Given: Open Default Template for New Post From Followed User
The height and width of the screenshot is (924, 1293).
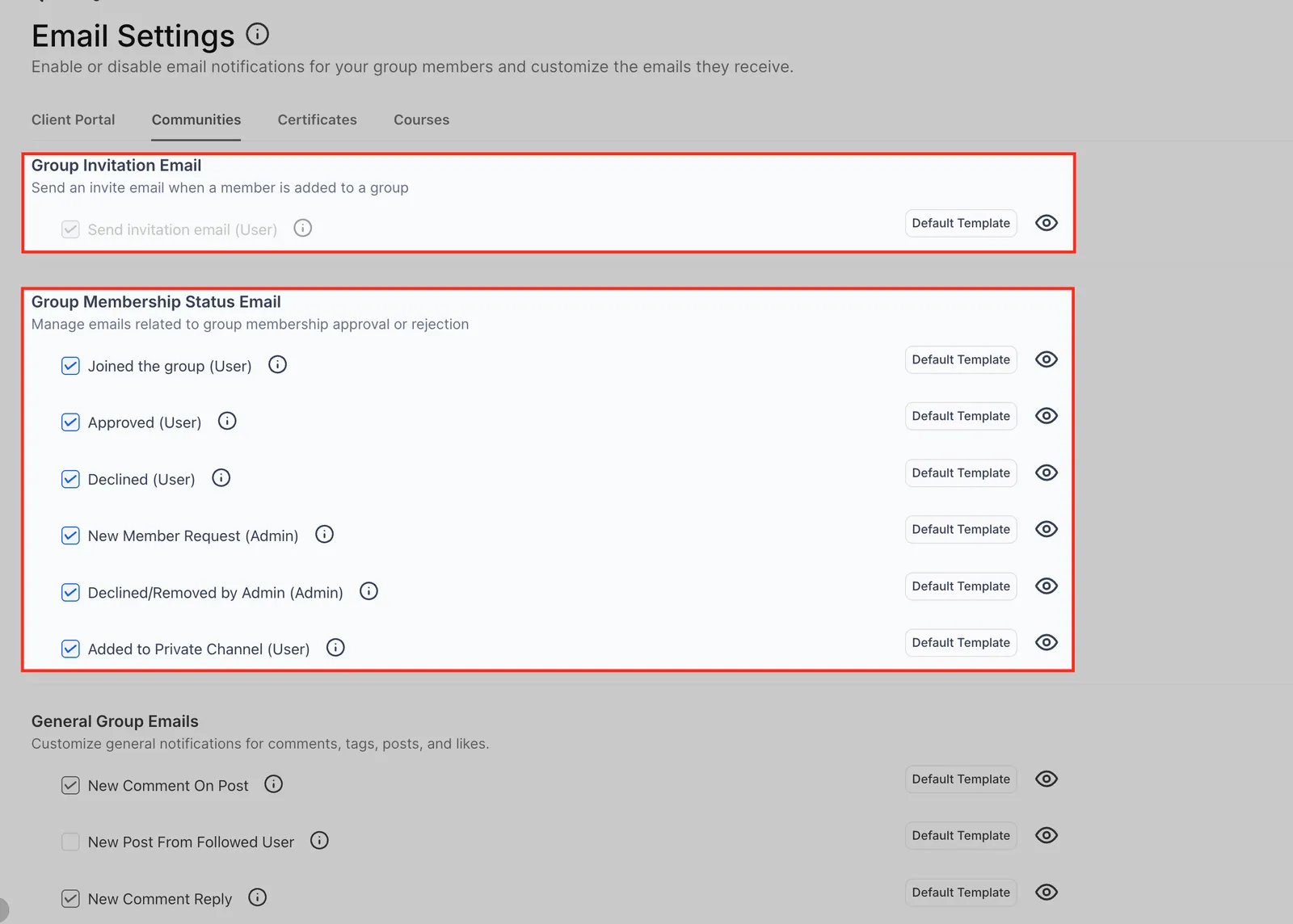Looking at the screenshot, I should [x=961, y=836].
